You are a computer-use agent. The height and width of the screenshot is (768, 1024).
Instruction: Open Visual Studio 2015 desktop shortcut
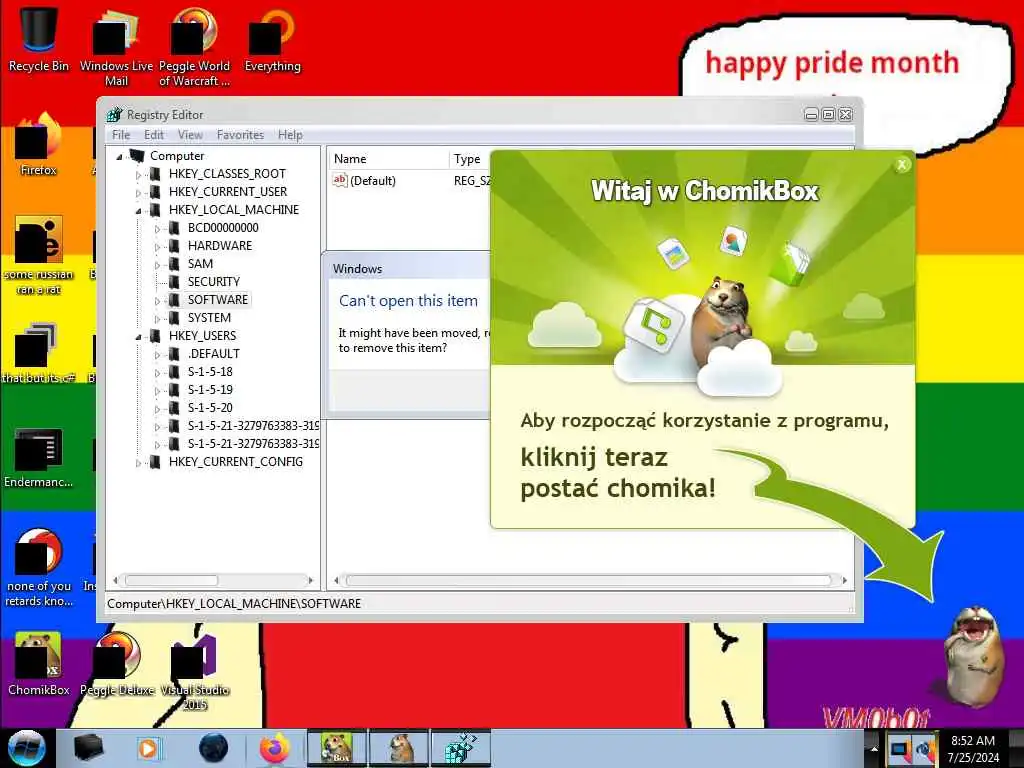(x=194, y=673)
